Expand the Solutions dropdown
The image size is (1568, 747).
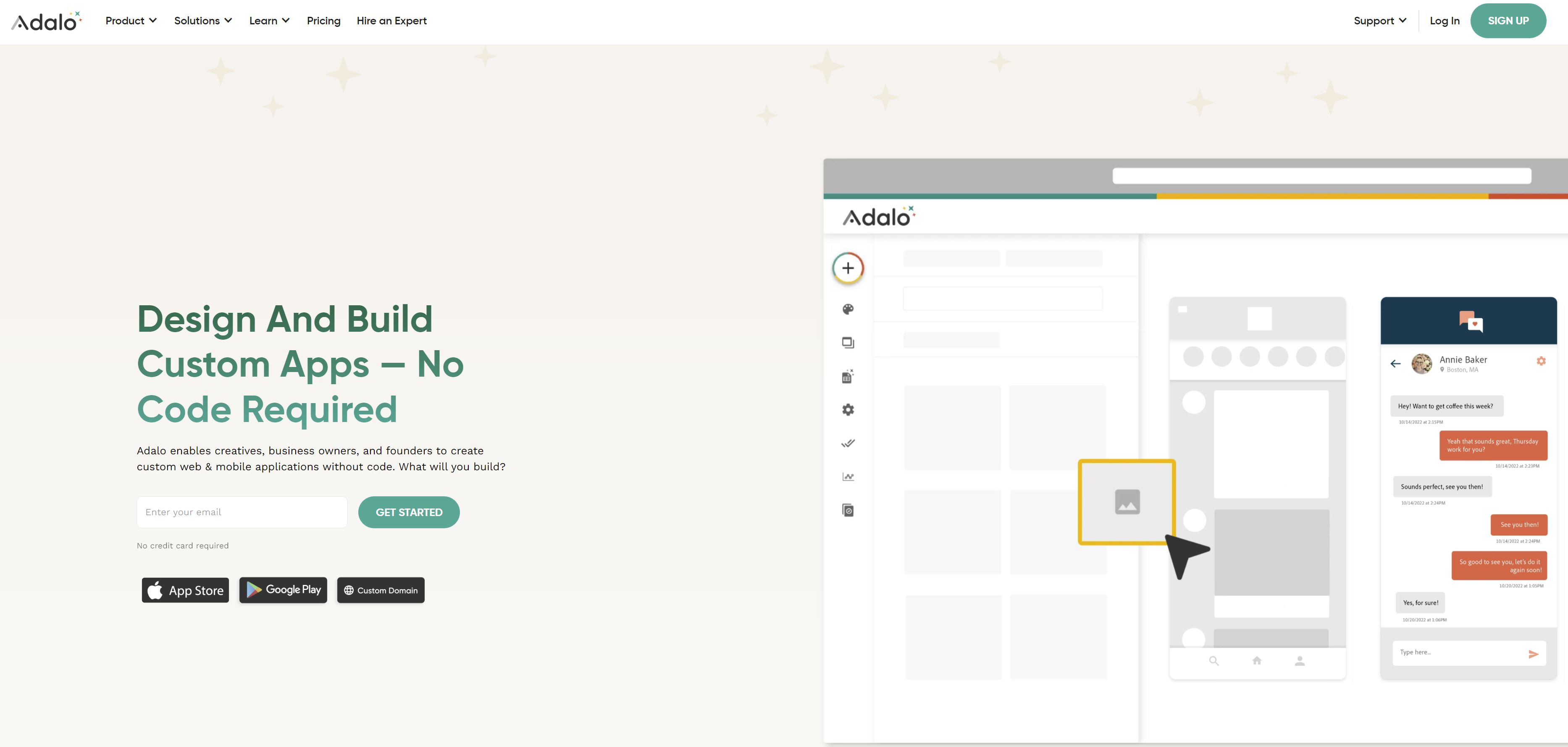point(203,21)
